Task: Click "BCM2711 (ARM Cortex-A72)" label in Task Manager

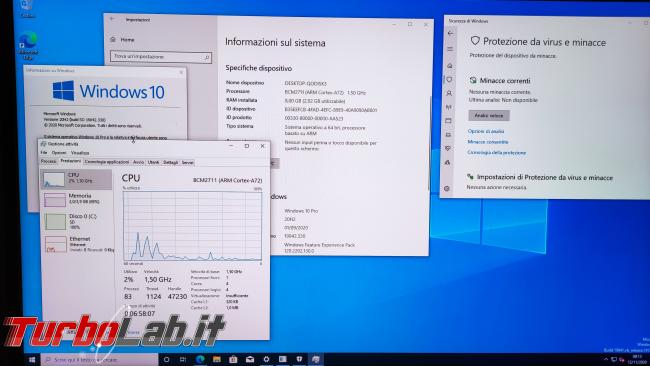Action: click(228, 180)
